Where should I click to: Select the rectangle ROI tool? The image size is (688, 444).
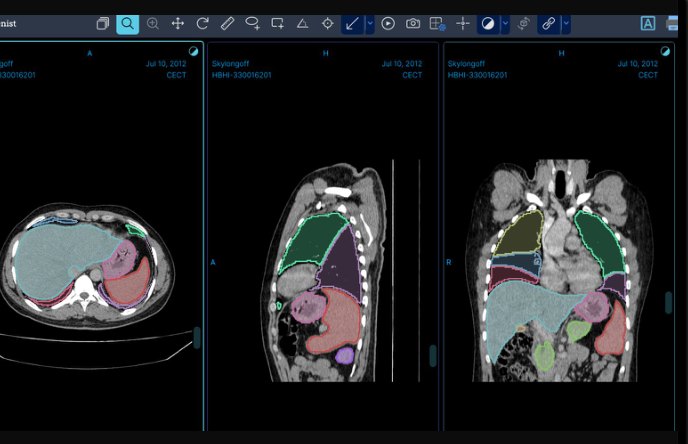click(277, 24)
